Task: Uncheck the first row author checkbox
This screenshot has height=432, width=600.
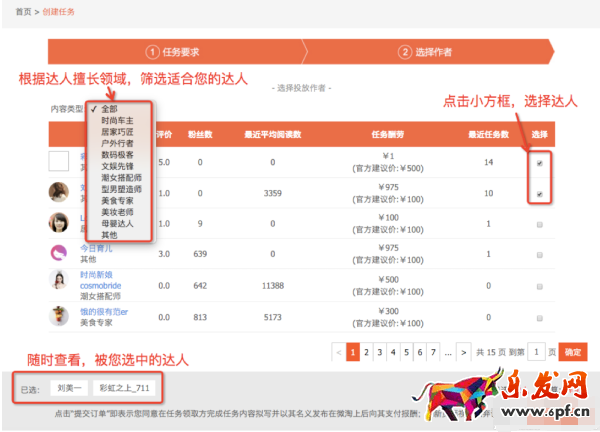Action: 540,162
